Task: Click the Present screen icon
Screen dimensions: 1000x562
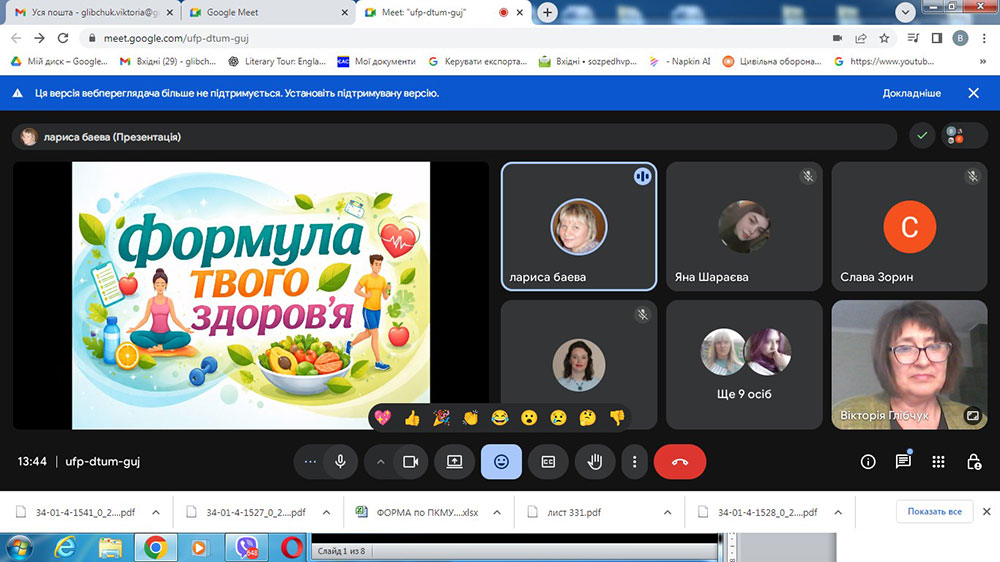Action: click(454, 462)
